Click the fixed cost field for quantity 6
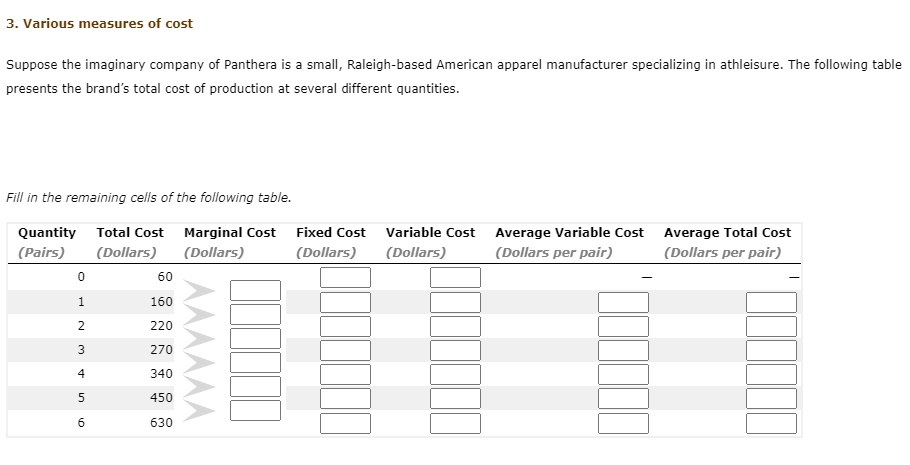Image resolution: width=910 pixels, height=465 pixels. coord(345,423)
